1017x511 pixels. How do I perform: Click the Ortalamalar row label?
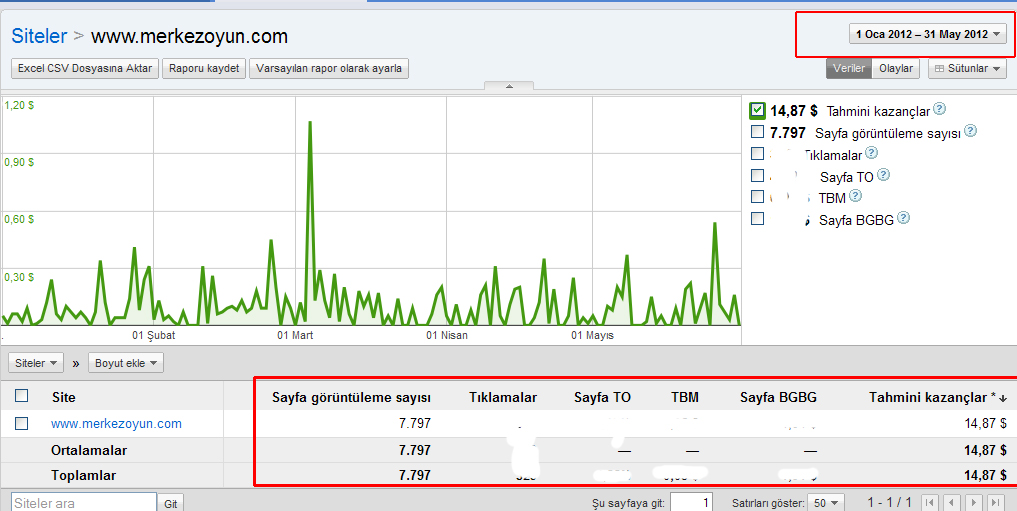[x=89, y=450]
